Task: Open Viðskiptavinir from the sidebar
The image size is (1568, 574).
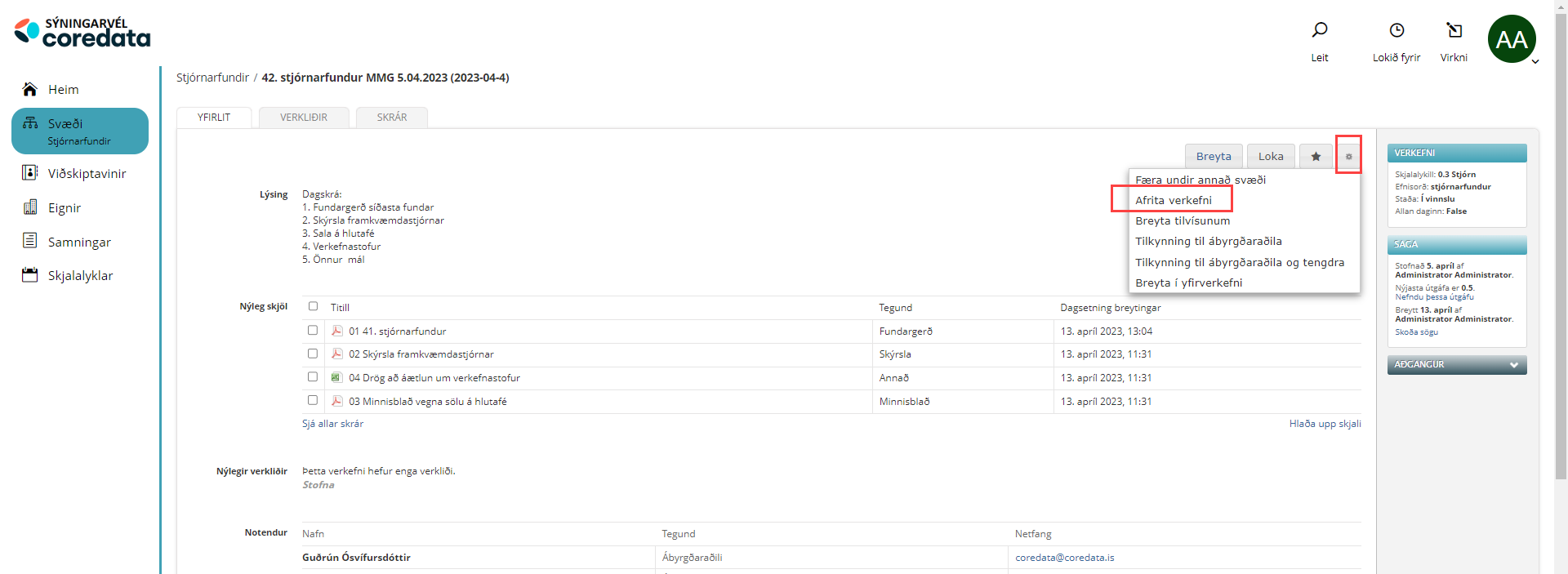Action: (87, 174)
